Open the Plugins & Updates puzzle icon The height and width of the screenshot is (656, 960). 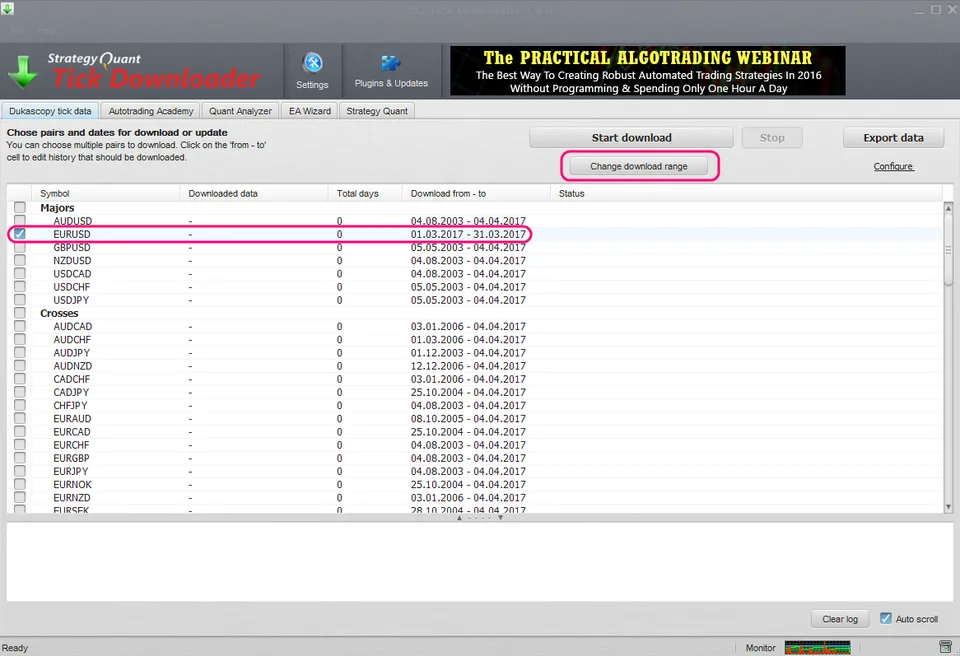point(391,63)
